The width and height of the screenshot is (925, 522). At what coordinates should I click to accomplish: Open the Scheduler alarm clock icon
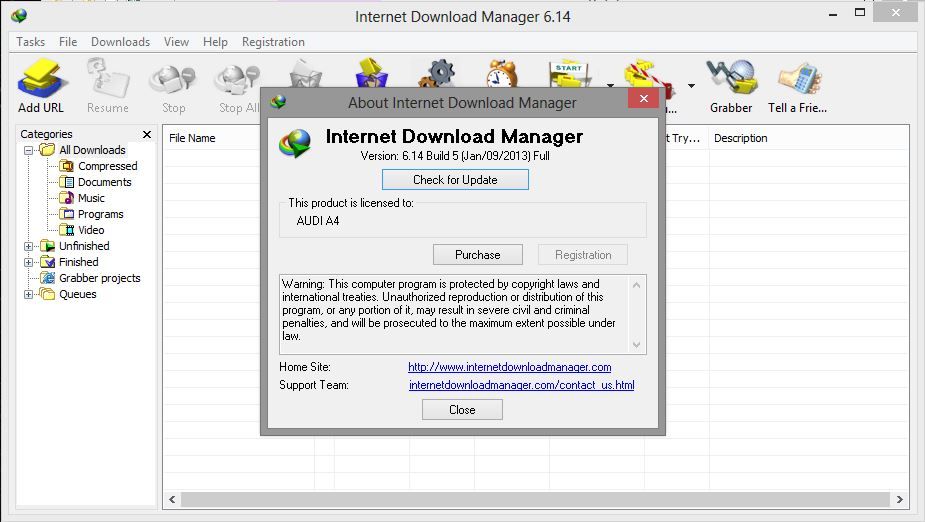pos(501,73)
